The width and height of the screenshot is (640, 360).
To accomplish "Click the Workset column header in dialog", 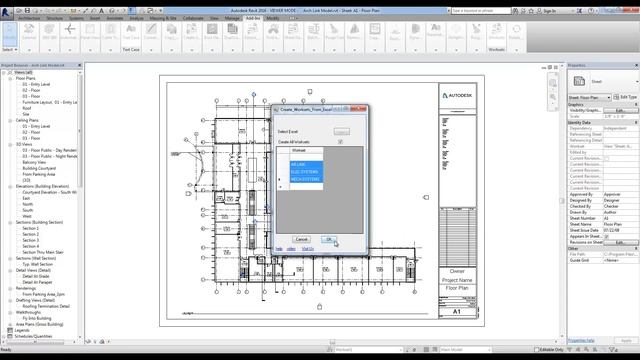I will coord(306,151).
